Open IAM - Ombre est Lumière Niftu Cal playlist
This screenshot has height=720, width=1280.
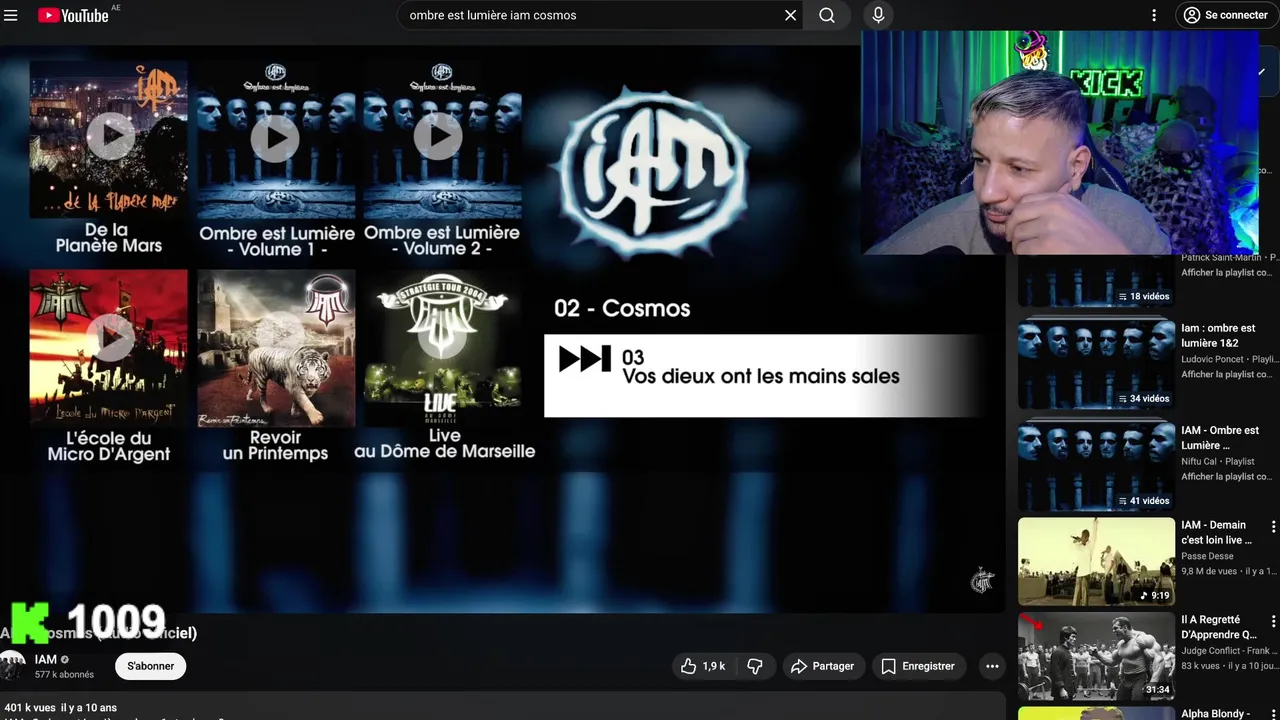[x=1220, y=438]
